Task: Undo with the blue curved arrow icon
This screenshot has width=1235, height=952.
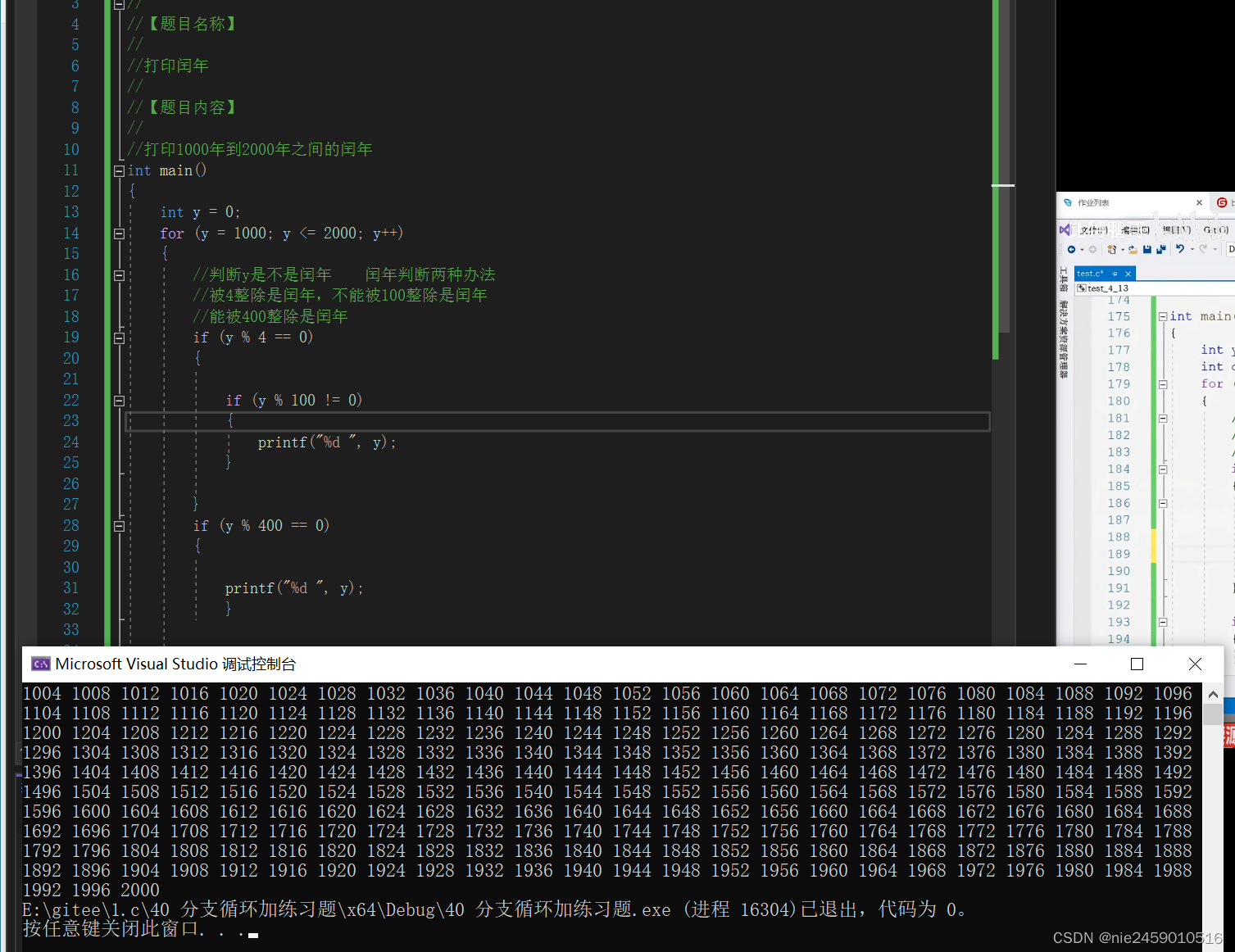Action: [x=1180, y=249]
